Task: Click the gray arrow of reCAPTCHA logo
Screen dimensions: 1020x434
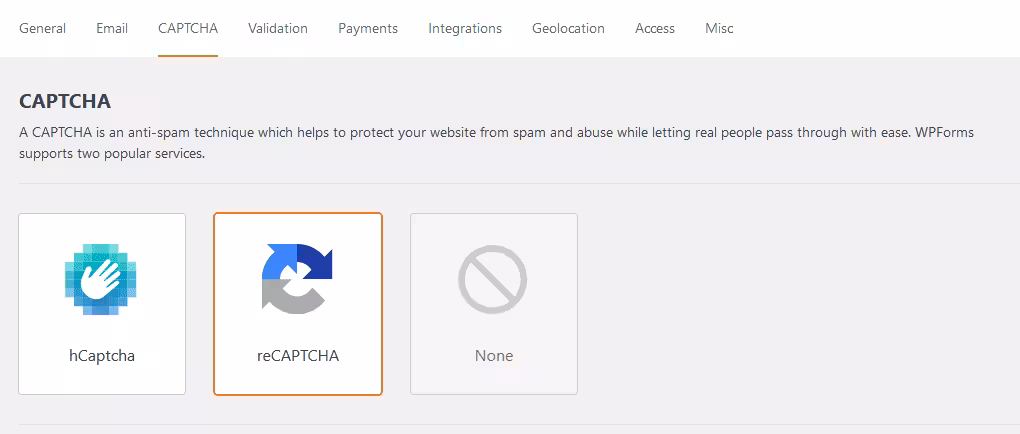Action: tap(290, 297)
